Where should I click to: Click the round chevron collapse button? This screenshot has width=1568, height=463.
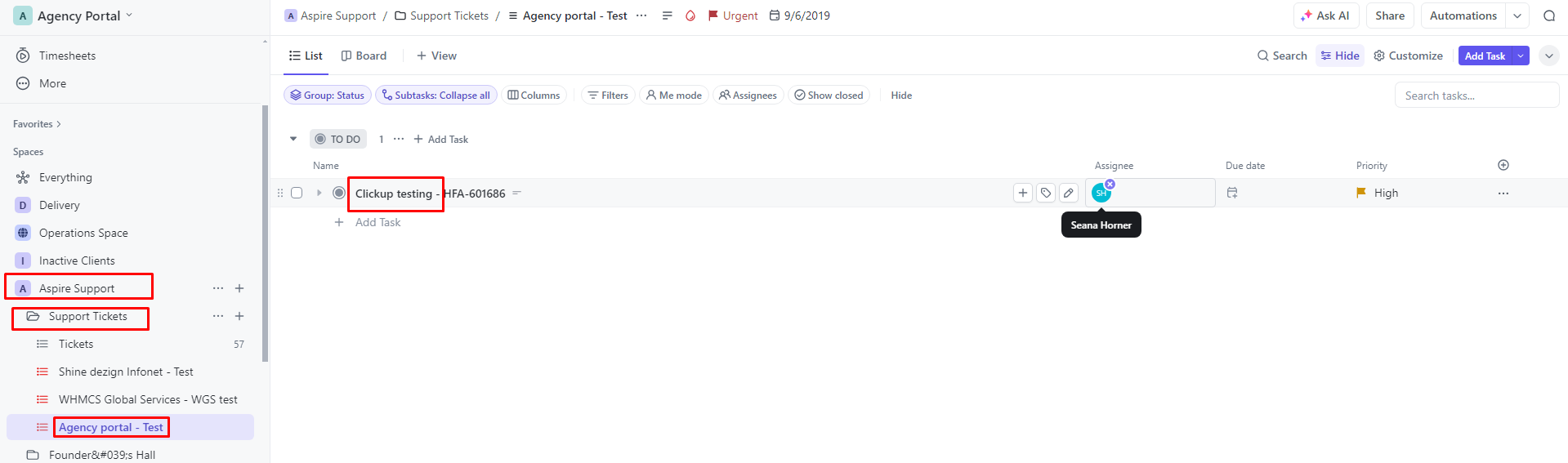tap(1548, 56)
